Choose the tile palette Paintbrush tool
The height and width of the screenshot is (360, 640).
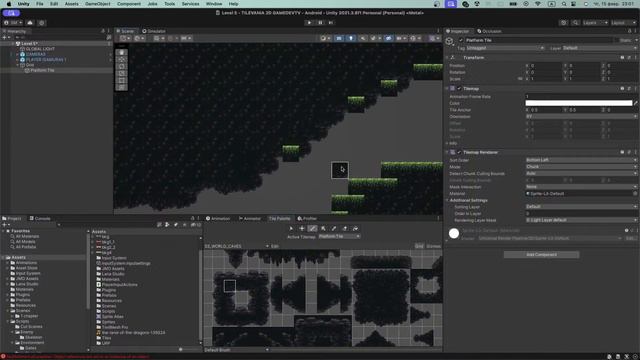312,229
